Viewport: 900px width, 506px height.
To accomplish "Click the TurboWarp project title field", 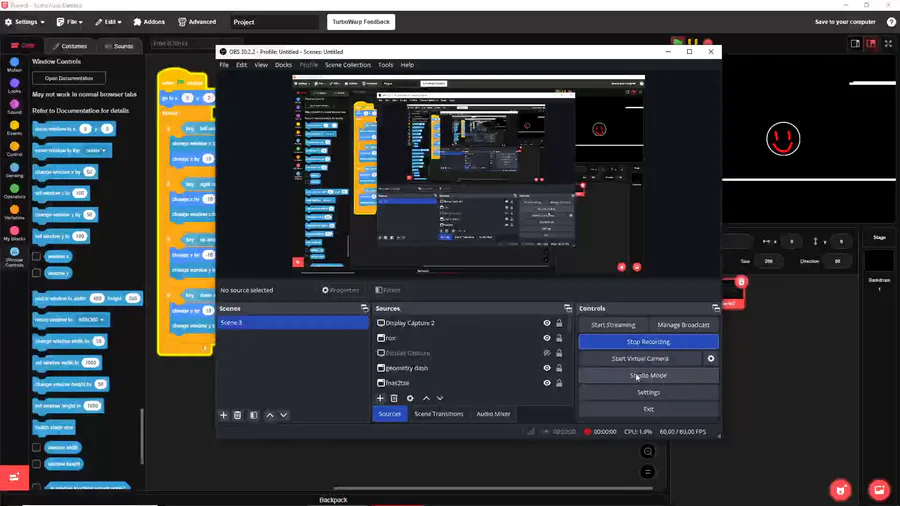I will click(x=274, y=22).
